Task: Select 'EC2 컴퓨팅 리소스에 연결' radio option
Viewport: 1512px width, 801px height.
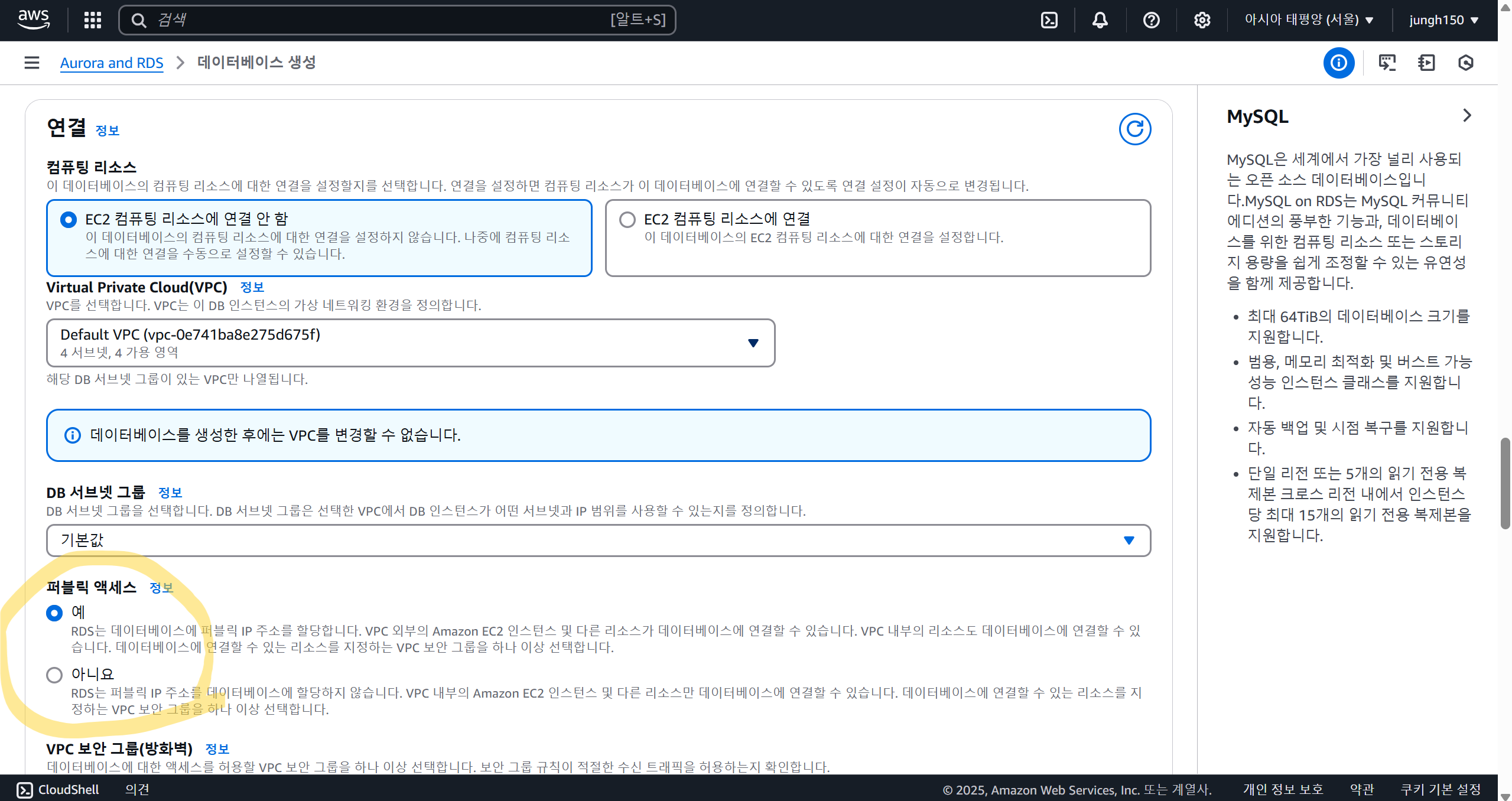Action: [627, 220]
